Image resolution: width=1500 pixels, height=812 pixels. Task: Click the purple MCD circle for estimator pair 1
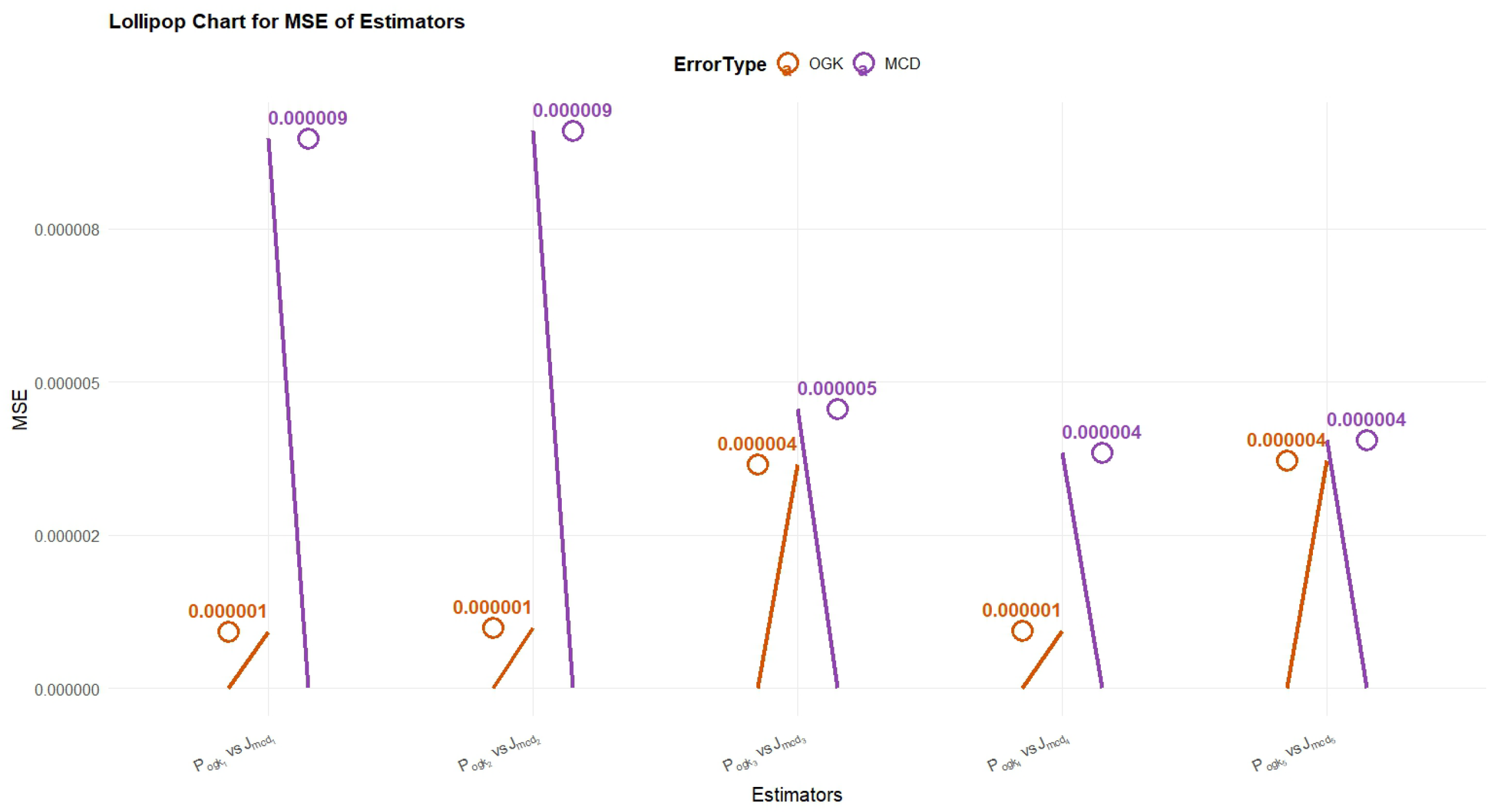click(x=308, y=139)
